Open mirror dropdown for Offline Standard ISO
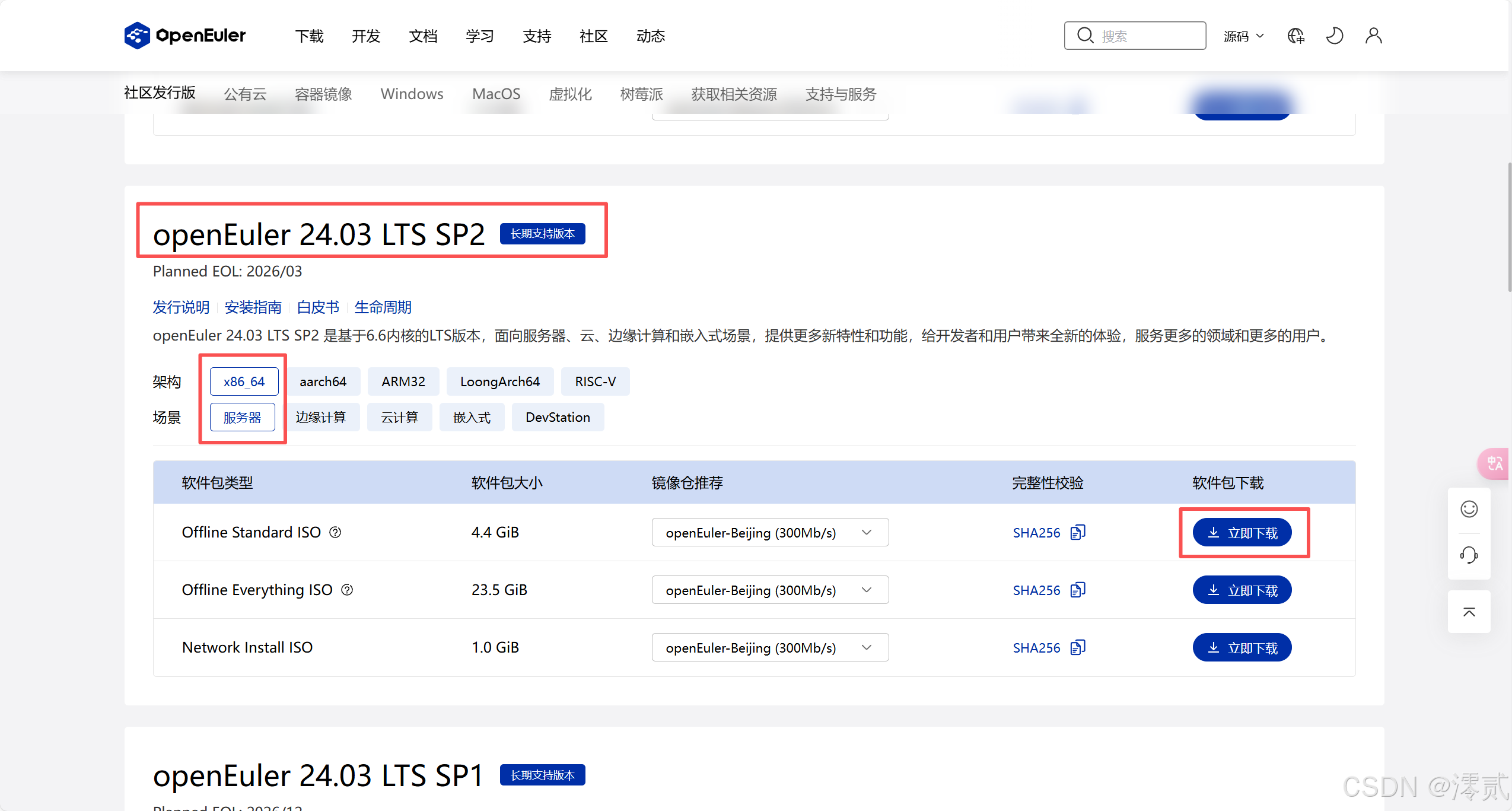This screenshot has width=1512, height=811. click(769, 532)
